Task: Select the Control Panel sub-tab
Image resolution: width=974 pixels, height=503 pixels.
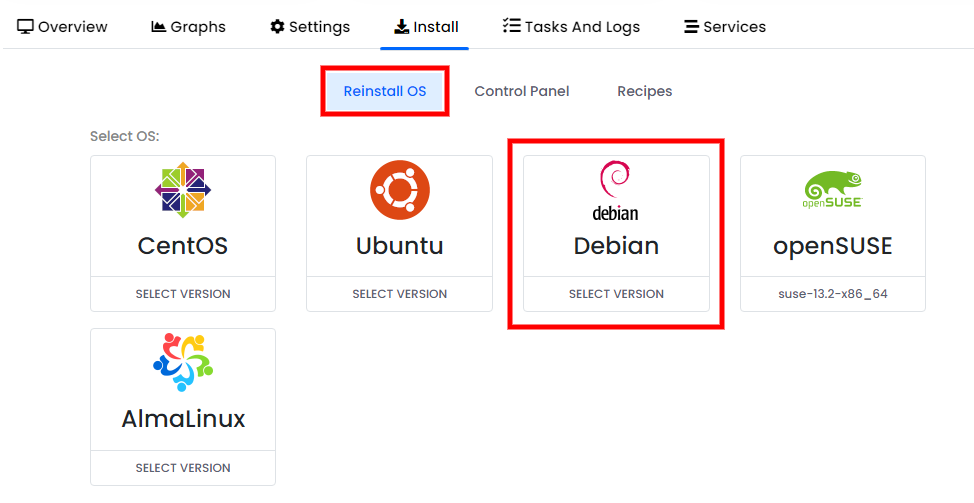Action: (522, 91)
